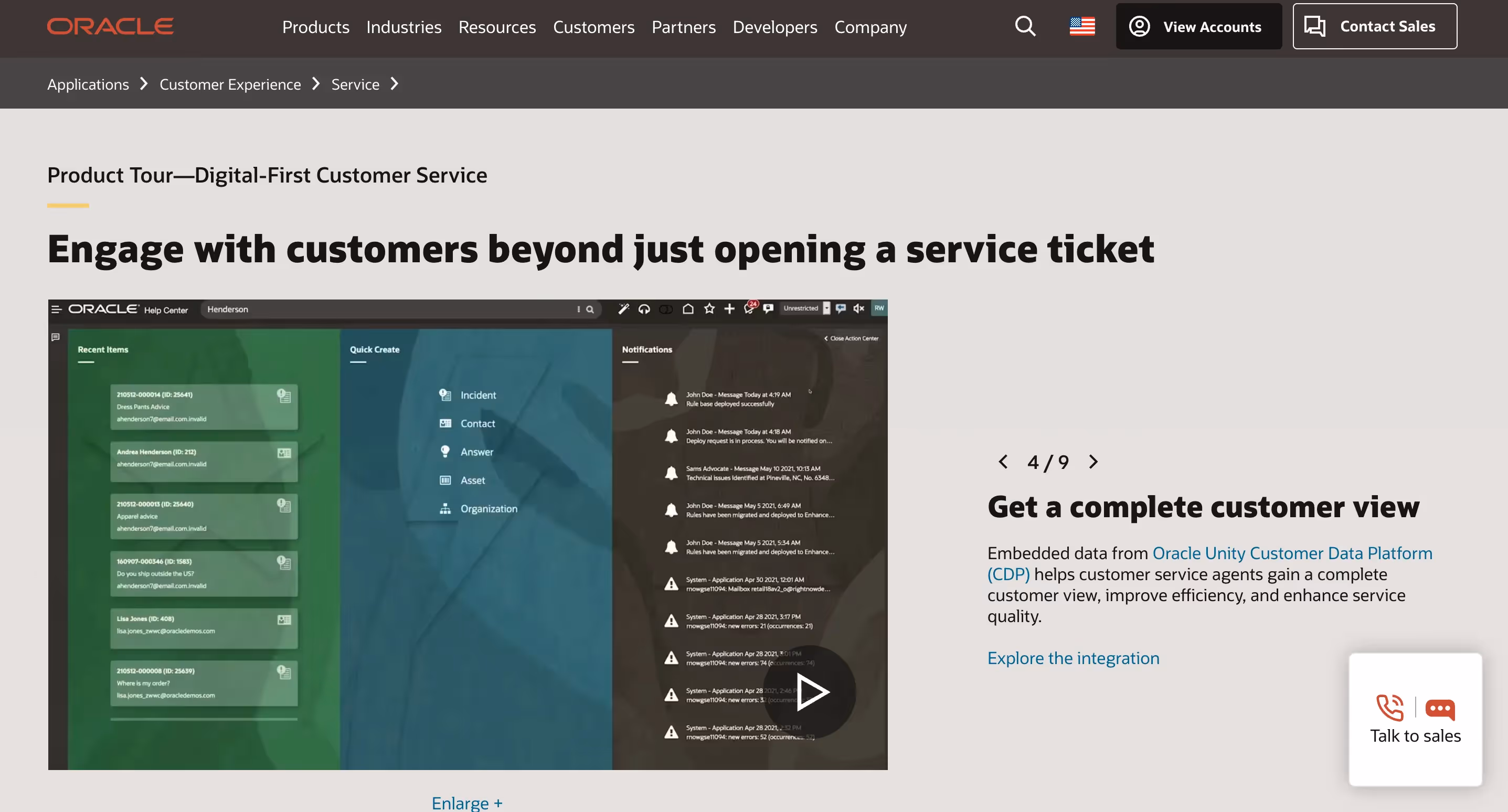Click Sams Advocate notification bell icon
Screen dimensions: 1508x812
click(671, 473)
